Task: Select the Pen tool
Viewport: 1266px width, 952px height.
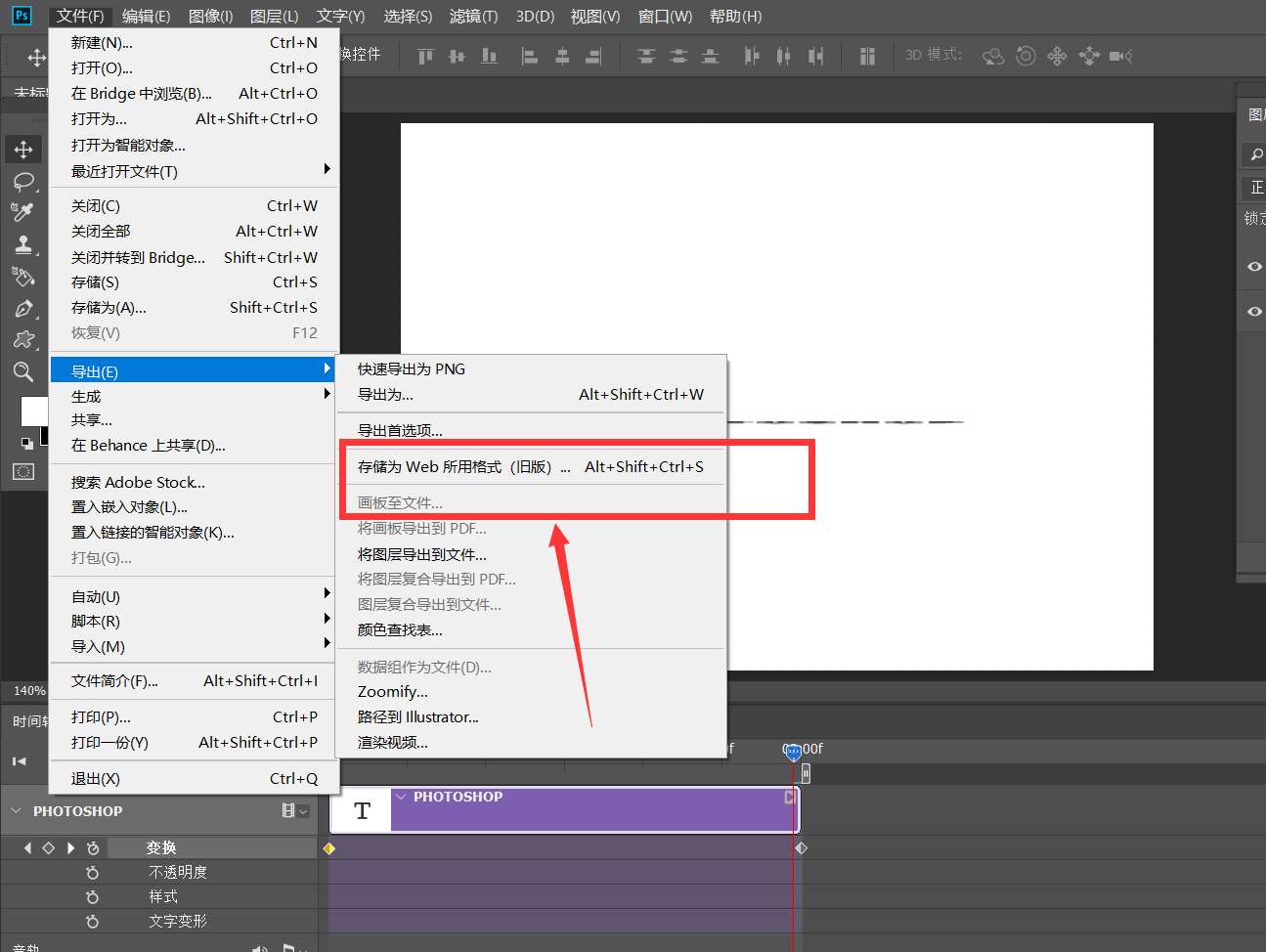Action: click(x=23, y=309)
